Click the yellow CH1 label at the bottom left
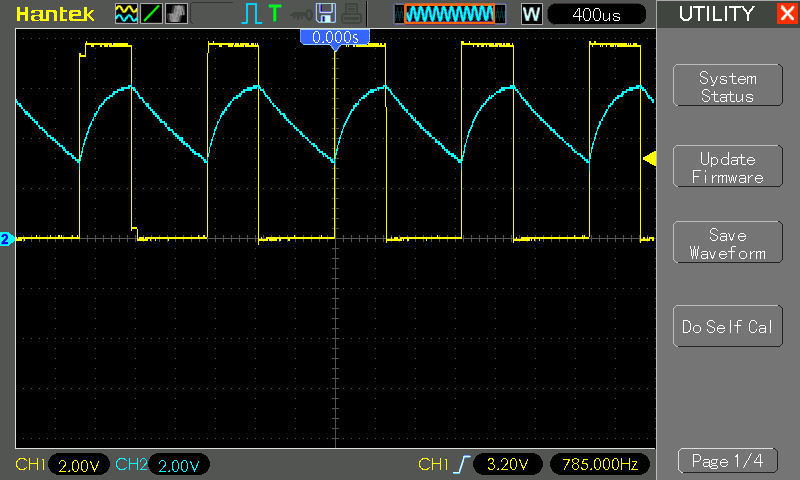Image resolution: width=800 pixels, height=480 pixels. (31, 464)
